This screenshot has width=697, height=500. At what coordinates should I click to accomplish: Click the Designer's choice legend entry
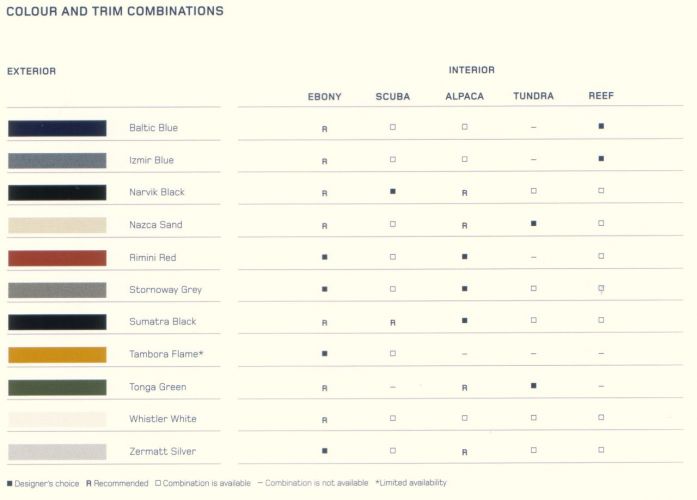pos(43,484)
